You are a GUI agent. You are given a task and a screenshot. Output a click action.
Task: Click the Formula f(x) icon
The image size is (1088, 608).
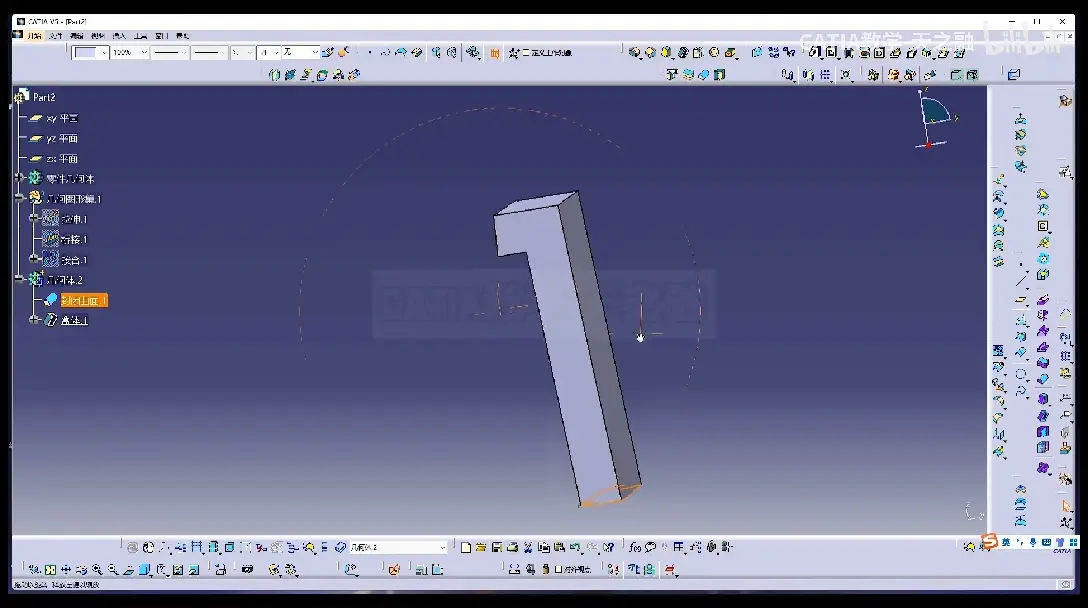coord(635,548)
